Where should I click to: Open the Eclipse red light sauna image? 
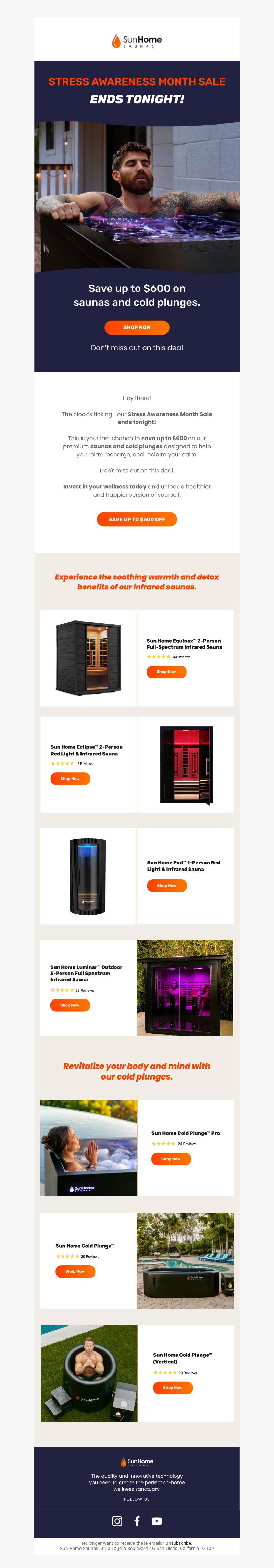[x=186, y=765]
